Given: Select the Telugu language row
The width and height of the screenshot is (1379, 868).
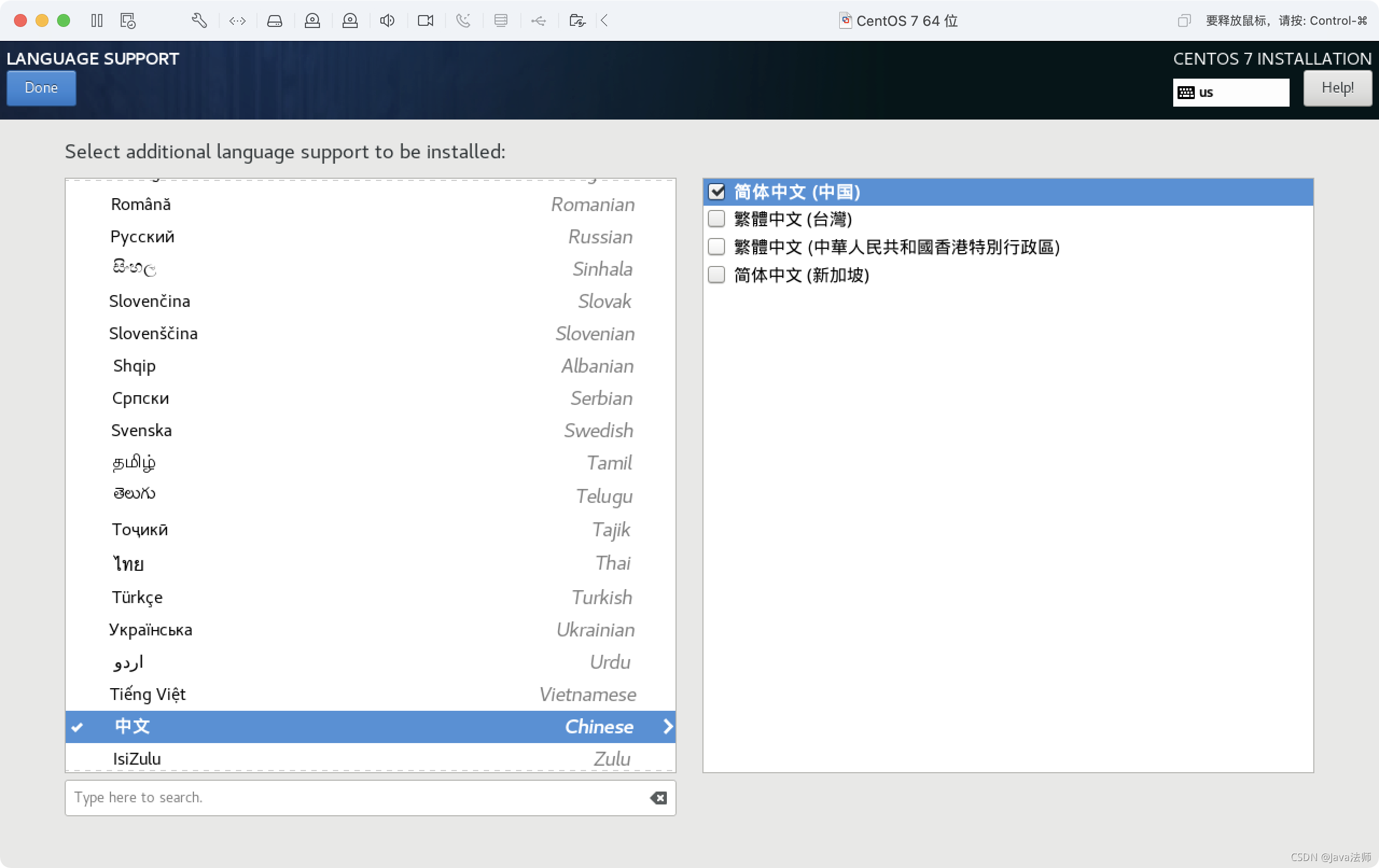Looking at the screenshot, I should click(371, 495).
